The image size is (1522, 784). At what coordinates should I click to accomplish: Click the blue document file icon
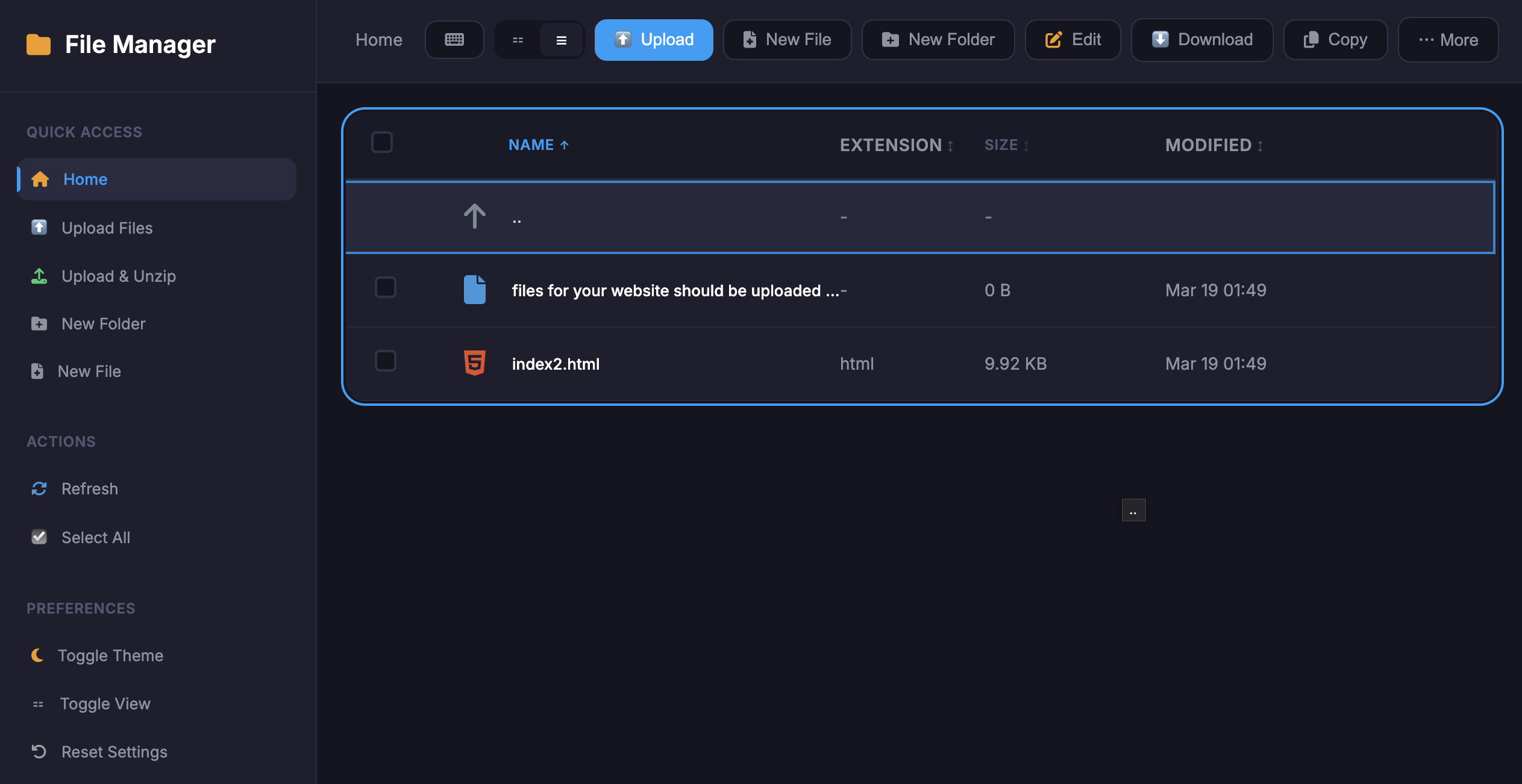(x=474, y=290)
